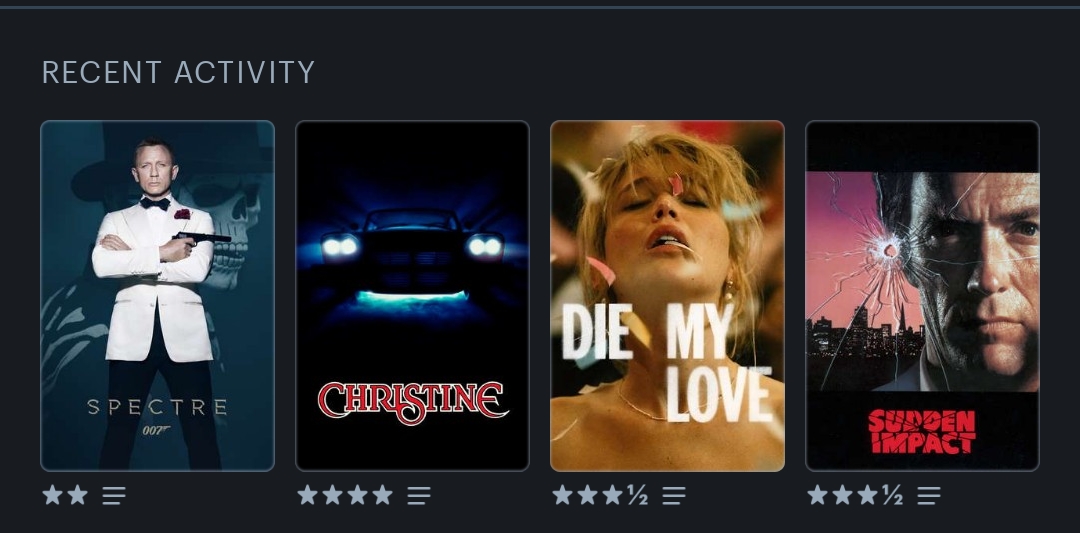Select the first star under Christine
Image resolution: width=1080 pixels, height=533 pixels.
click(307, 494)
